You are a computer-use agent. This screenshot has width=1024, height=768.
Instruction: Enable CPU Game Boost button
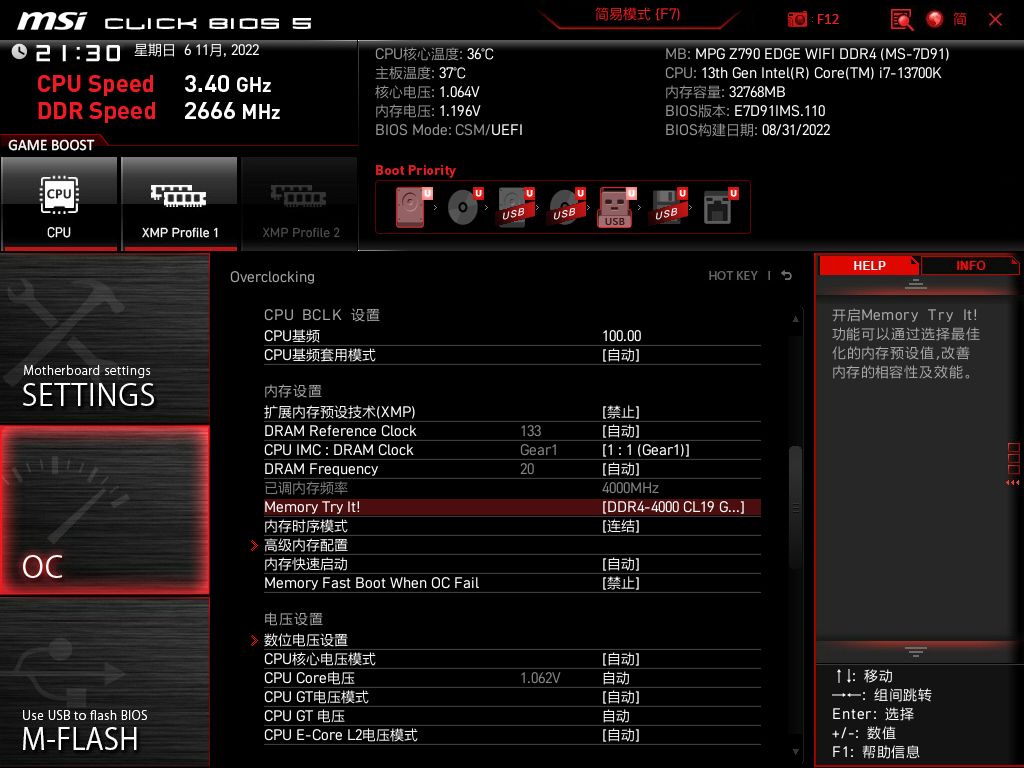pos(59,203)
